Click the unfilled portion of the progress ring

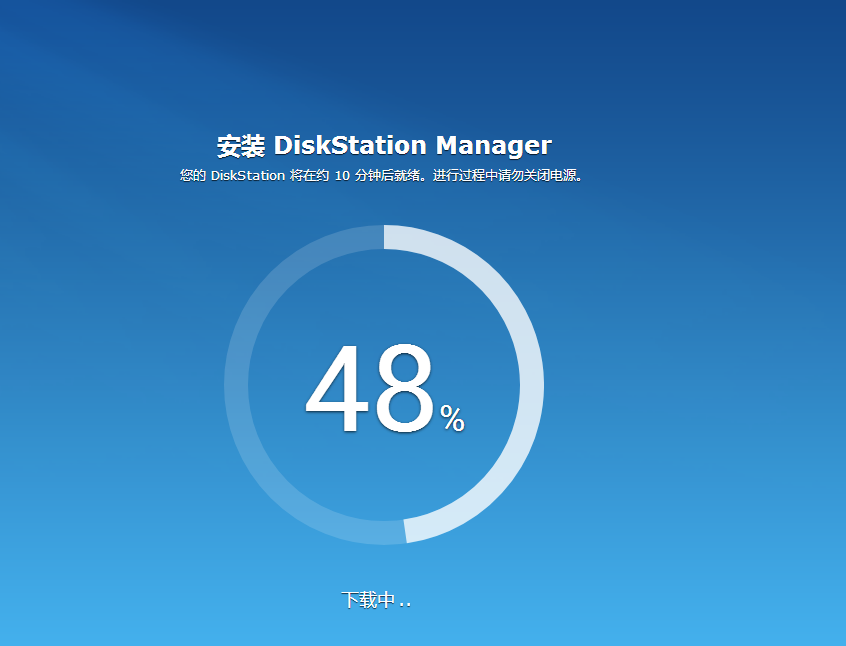click(236, 385)
